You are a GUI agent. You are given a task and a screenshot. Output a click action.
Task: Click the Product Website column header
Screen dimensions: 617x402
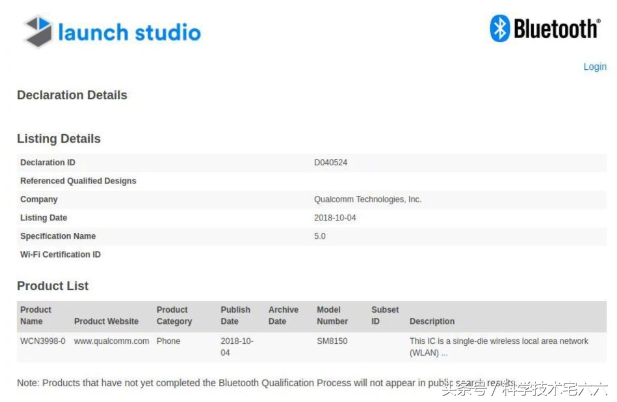pyautogui.click(x=106, y=321)
